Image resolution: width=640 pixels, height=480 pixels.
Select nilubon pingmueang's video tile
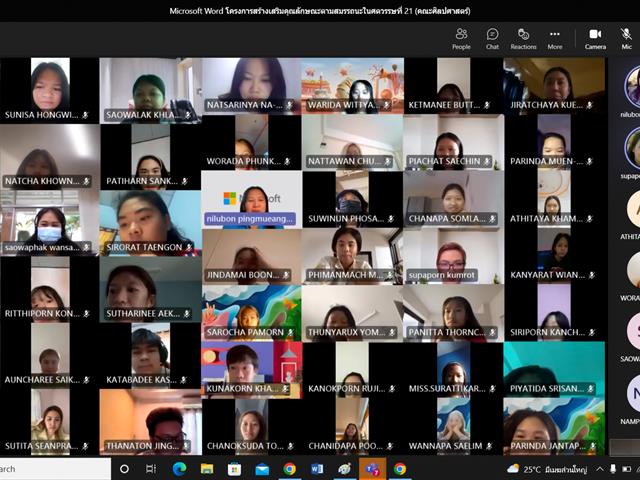coord(251,200)
